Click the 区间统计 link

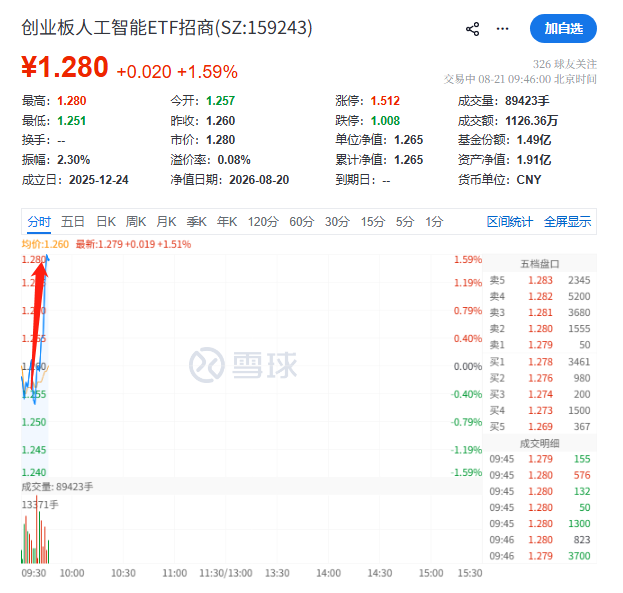pyautogui.click(x=510, y=221)
